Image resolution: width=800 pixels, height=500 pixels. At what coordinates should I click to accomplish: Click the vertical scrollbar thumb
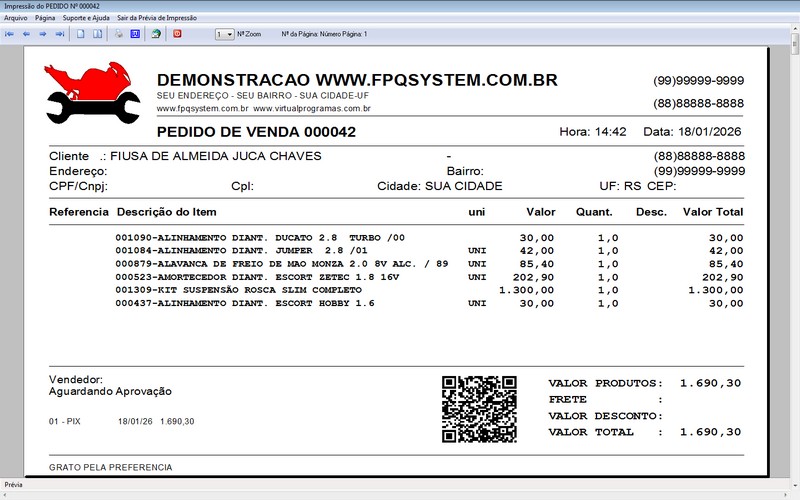(795, 44)
